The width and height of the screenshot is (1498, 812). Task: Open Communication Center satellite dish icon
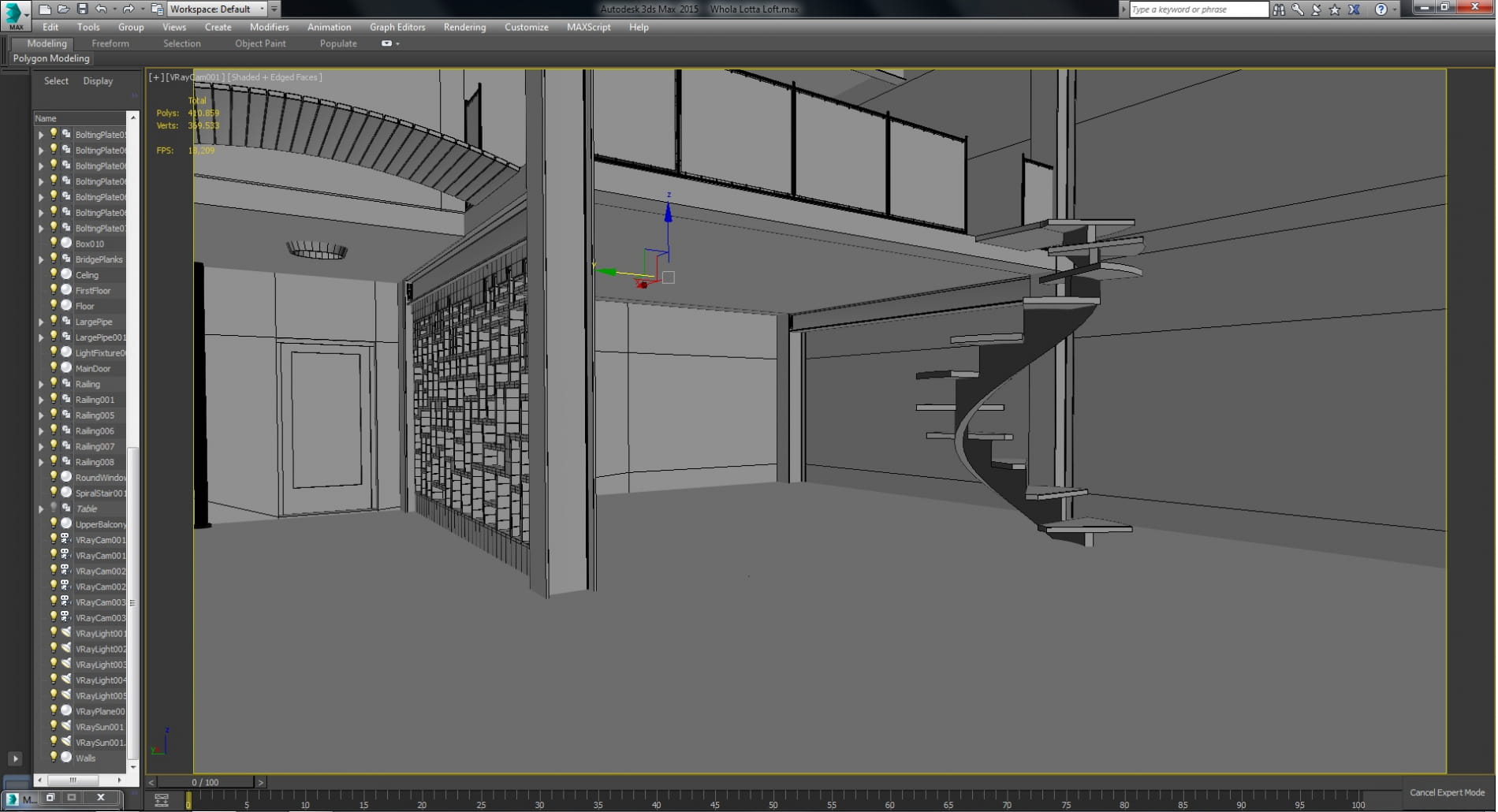[x=1317, y=9]
